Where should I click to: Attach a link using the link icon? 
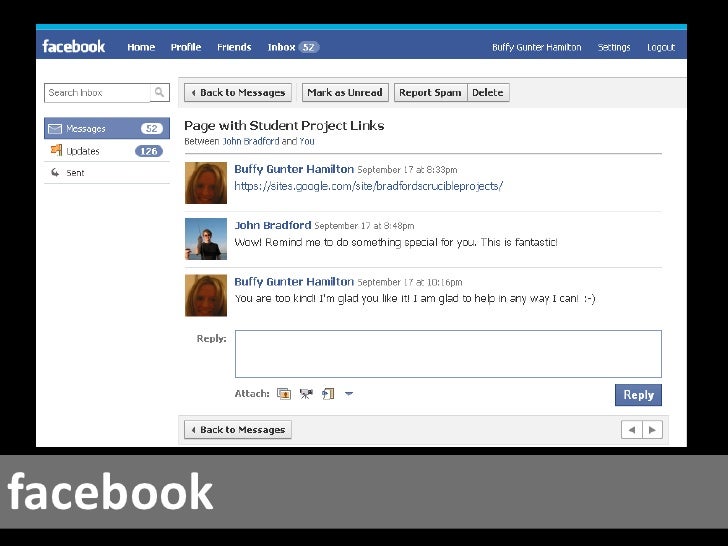click(328, 394)
